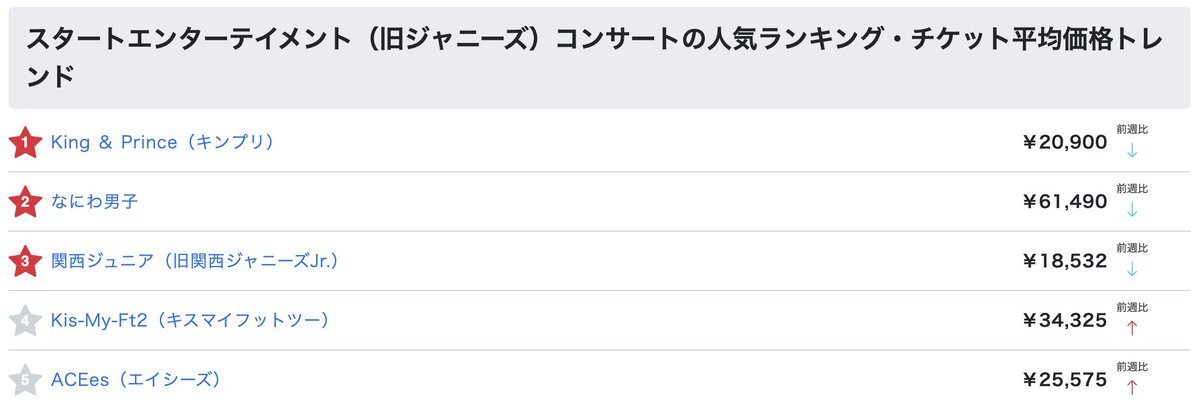Viewport: 1200px width, 404px height.
Task: Click ACEes' red up-trend arrow
Action: point(1132,388)
